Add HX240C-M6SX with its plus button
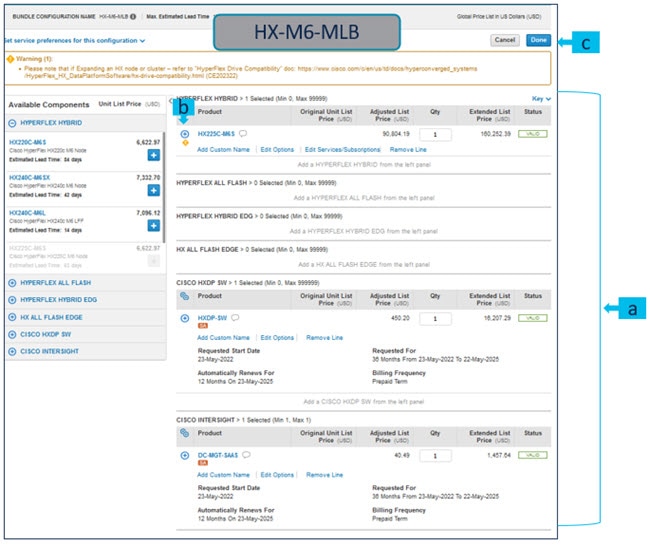 pos(154,190)
